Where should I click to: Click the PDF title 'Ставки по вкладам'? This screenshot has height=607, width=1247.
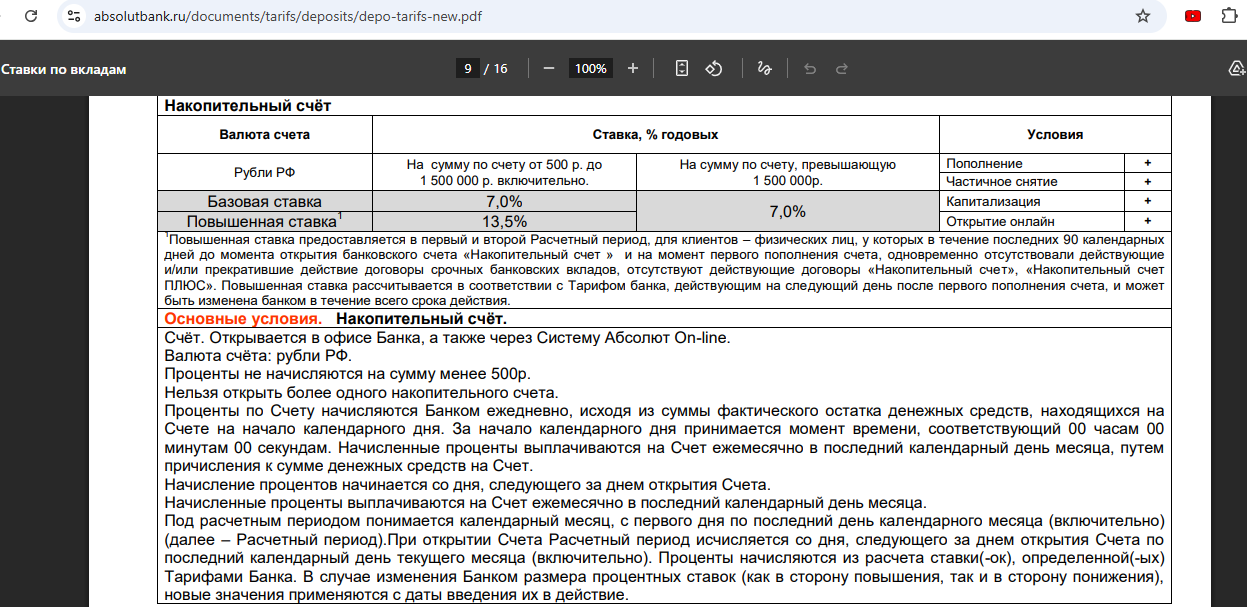(64, 69)
